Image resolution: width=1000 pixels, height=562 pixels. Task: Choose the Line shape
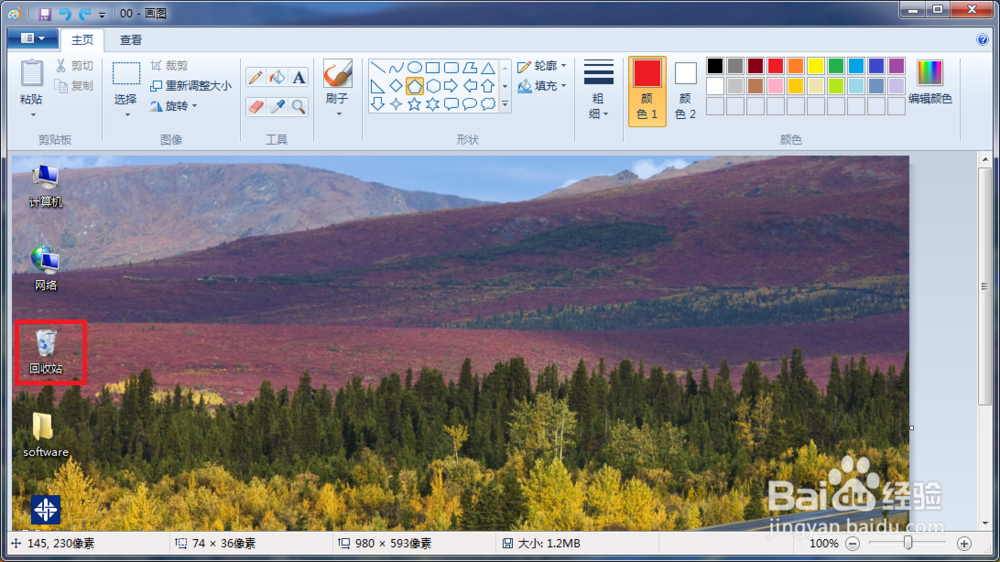[378, 67]
